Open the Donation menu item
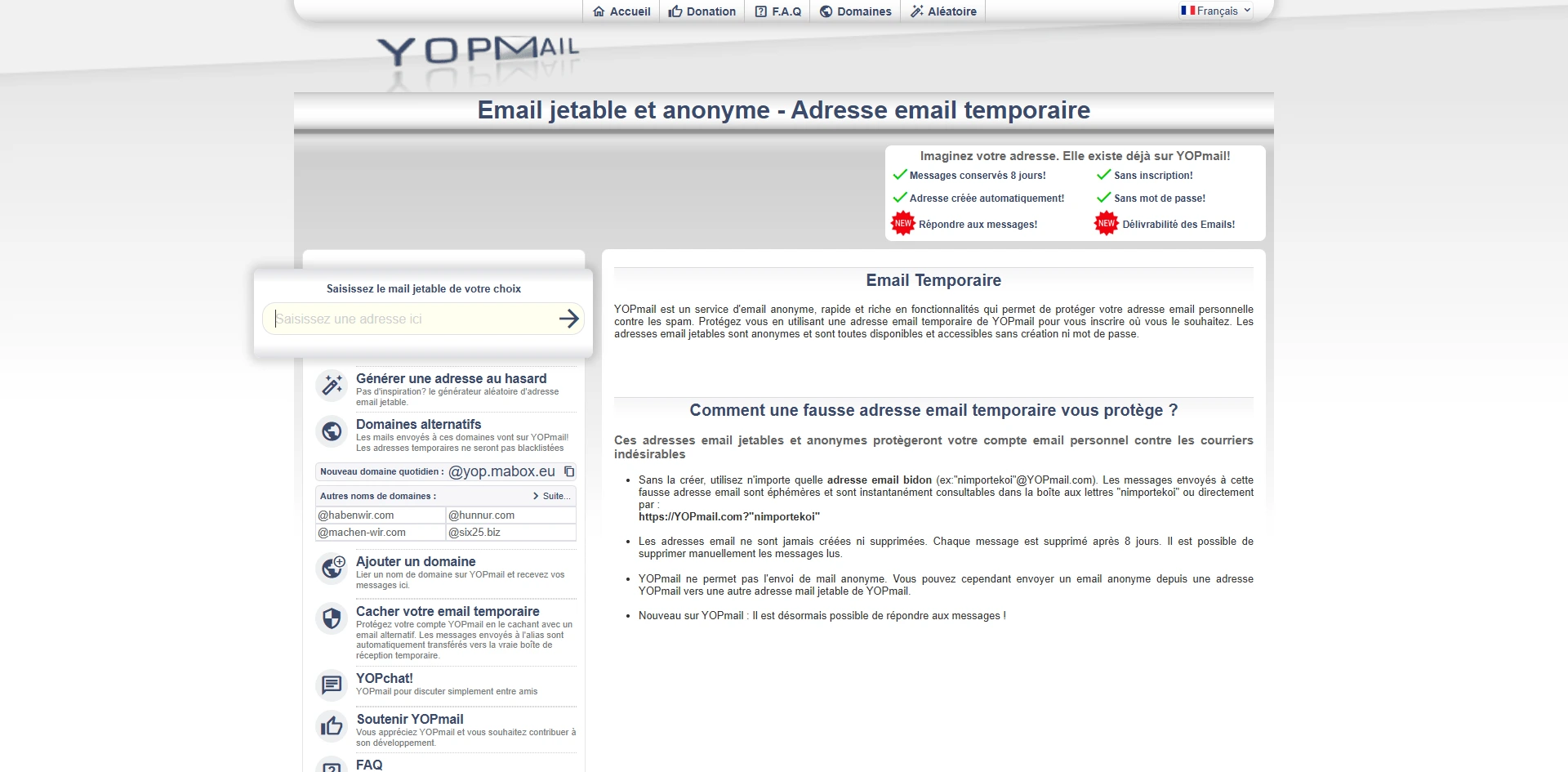 pyautogui.click(x=702, y=11)
